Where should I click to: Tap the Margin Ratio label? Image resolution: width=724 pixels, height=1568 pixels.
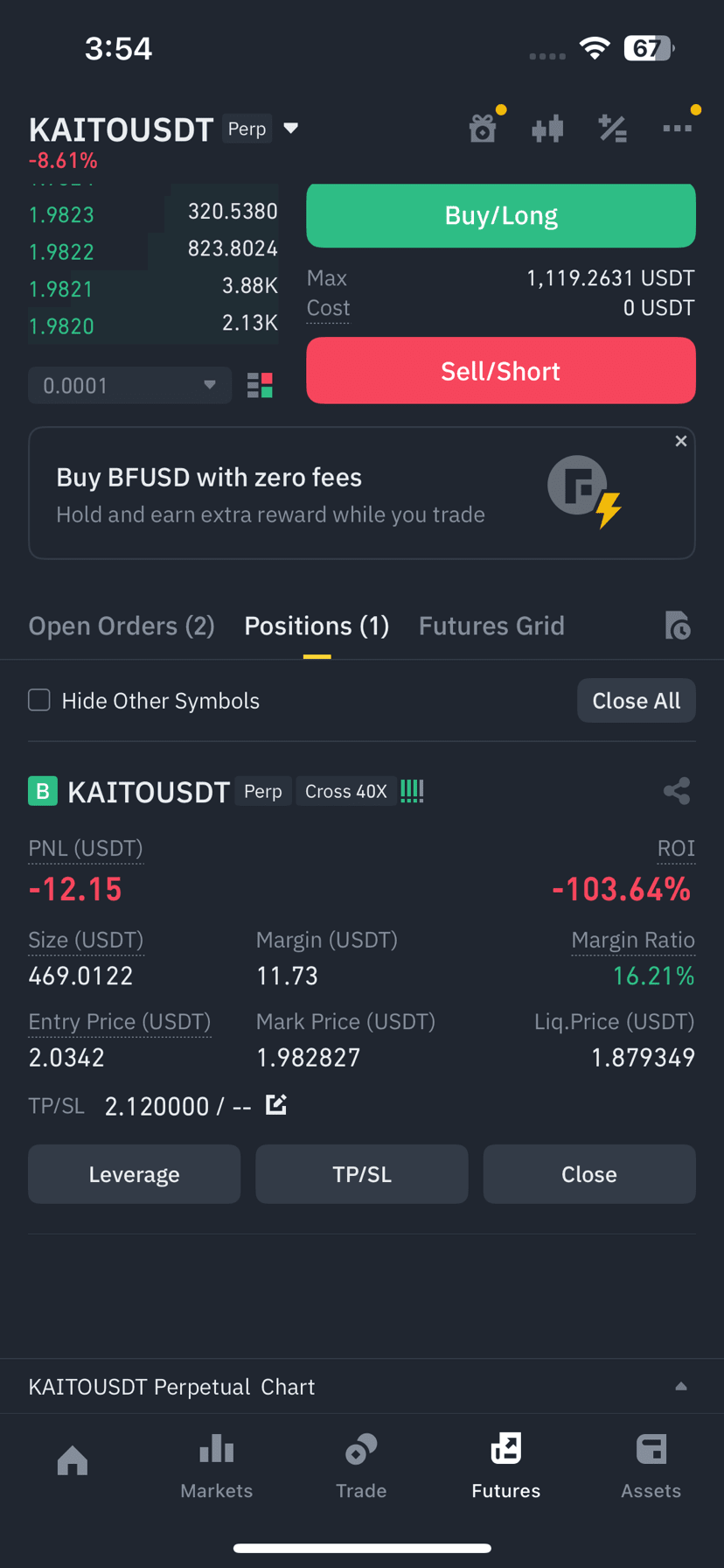pyautogui.click(x=633, y=940)
